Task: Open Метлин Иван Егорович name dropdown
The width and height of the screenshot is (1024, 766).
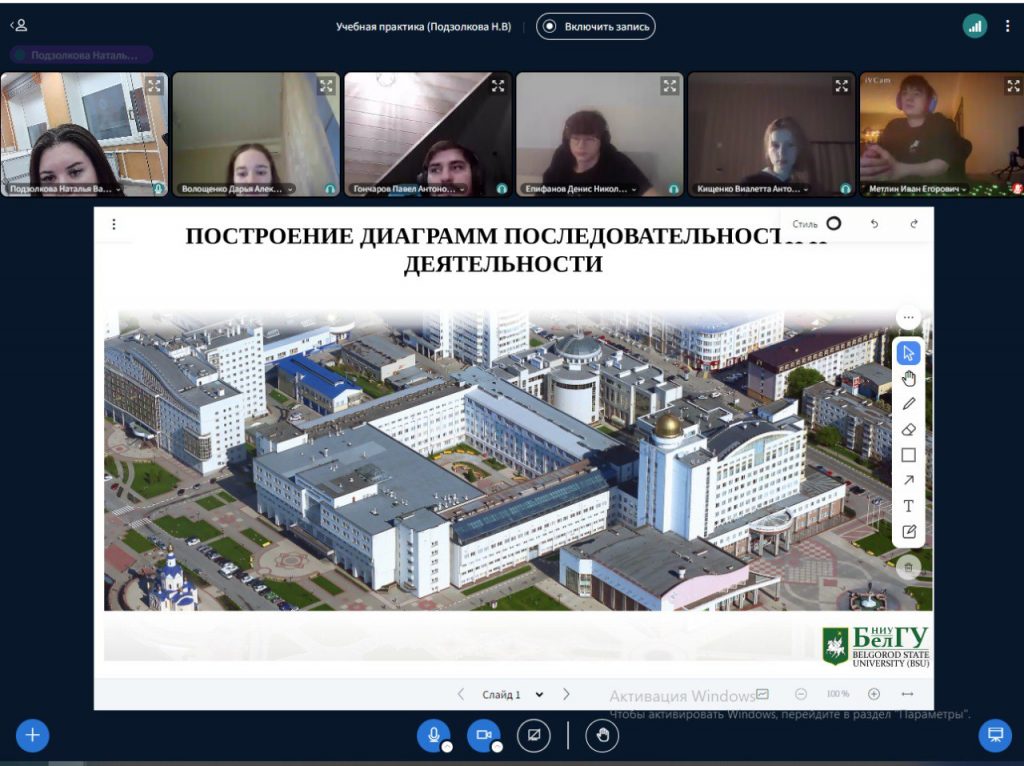Action: click(918, 189)
